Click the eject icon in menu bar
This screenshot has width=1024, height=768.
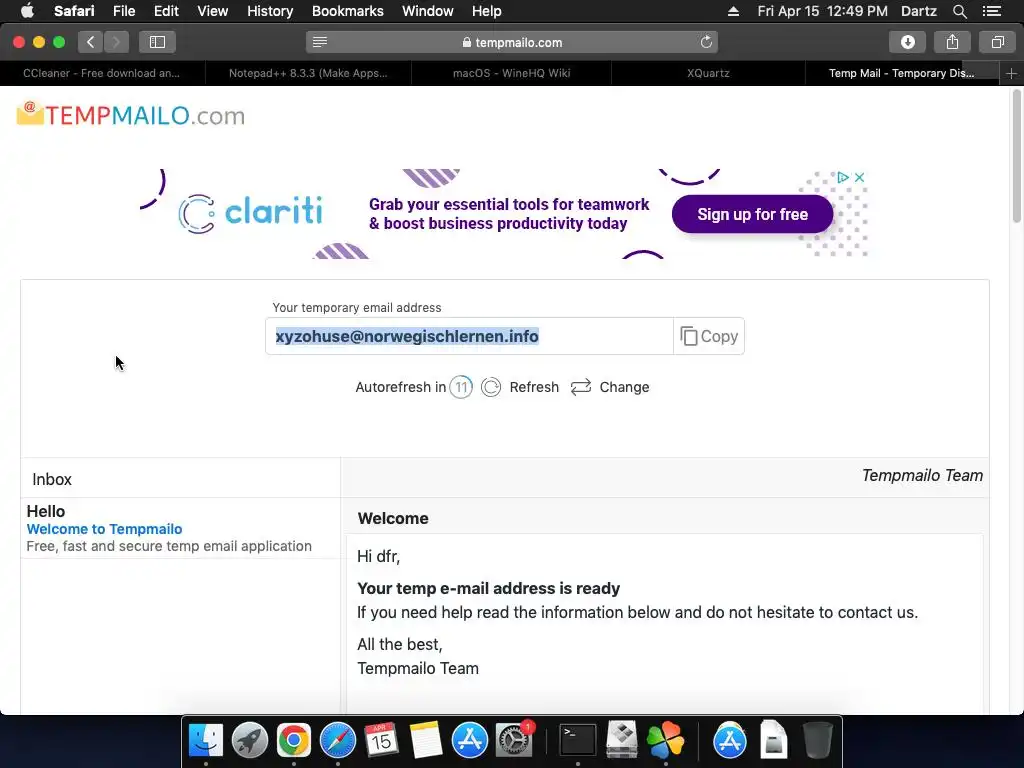pyautogui.click(x=733, y=11)
